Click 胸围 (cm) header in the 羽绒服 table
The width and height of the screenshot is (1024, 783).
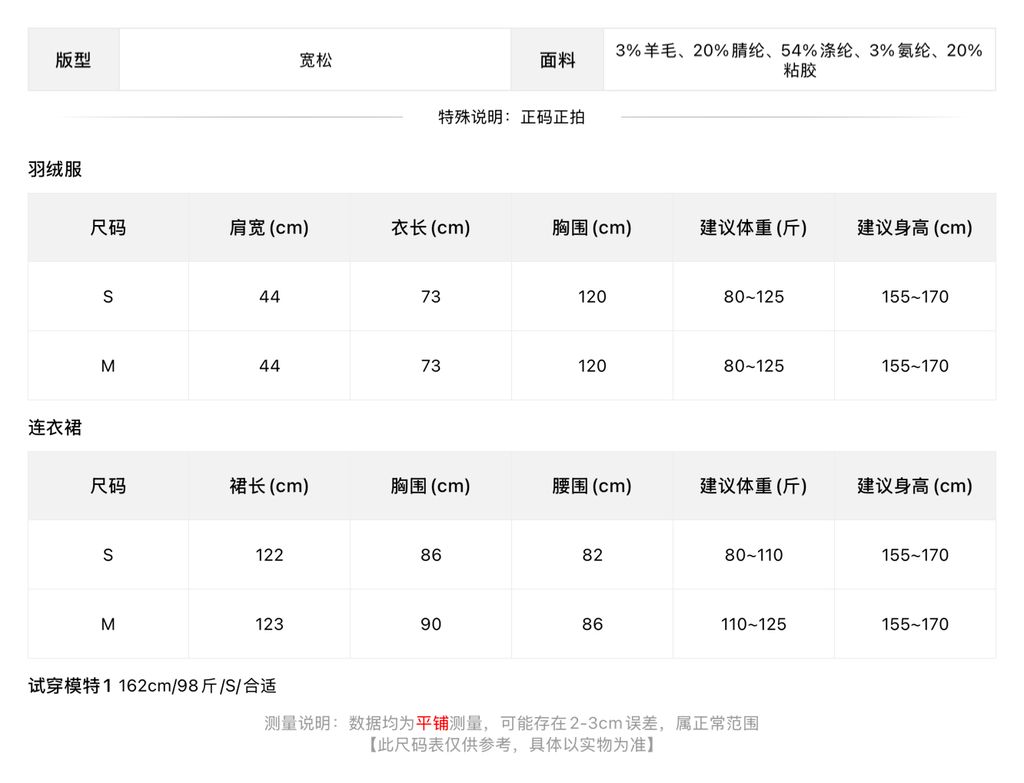pos(592,228)
